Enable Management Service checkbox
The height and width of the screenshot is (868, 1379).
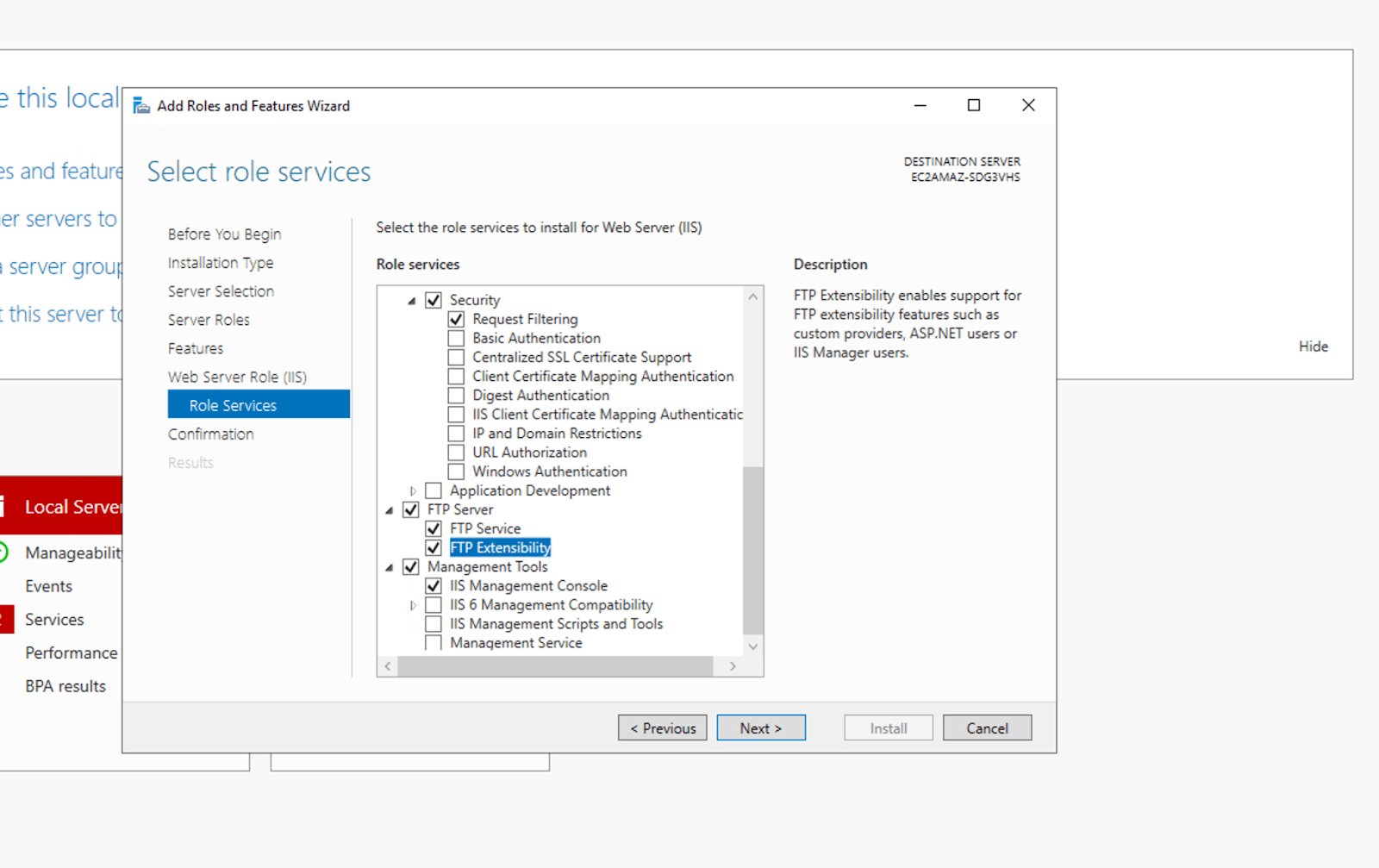tap(434, 643)
